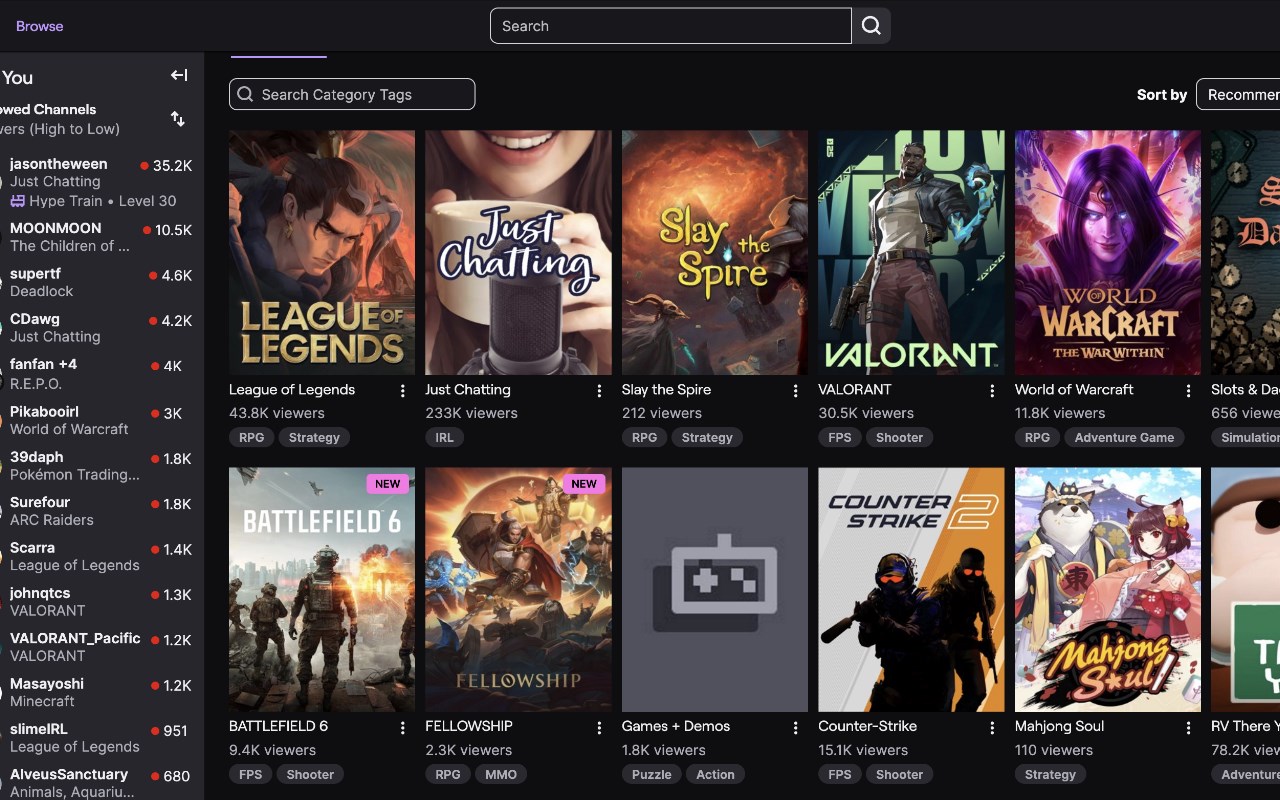Image resolution: width=1280 pixels, height=800 pixels.
Task: Open Masayoshi channel playing Minecraft
Action: click(x=100, y=693)
